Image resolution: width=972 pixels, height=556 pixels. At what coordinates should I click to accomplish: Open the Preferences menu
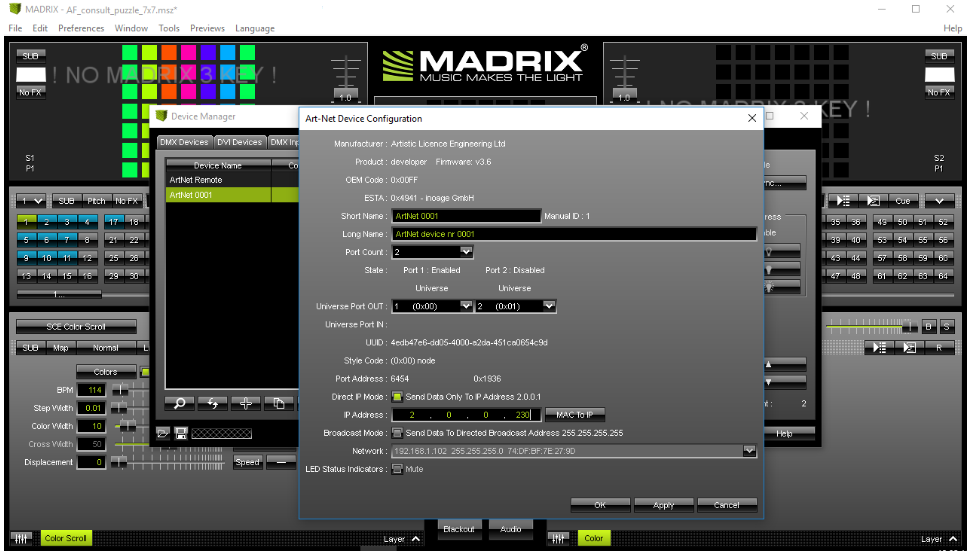[x=81, y=28]
